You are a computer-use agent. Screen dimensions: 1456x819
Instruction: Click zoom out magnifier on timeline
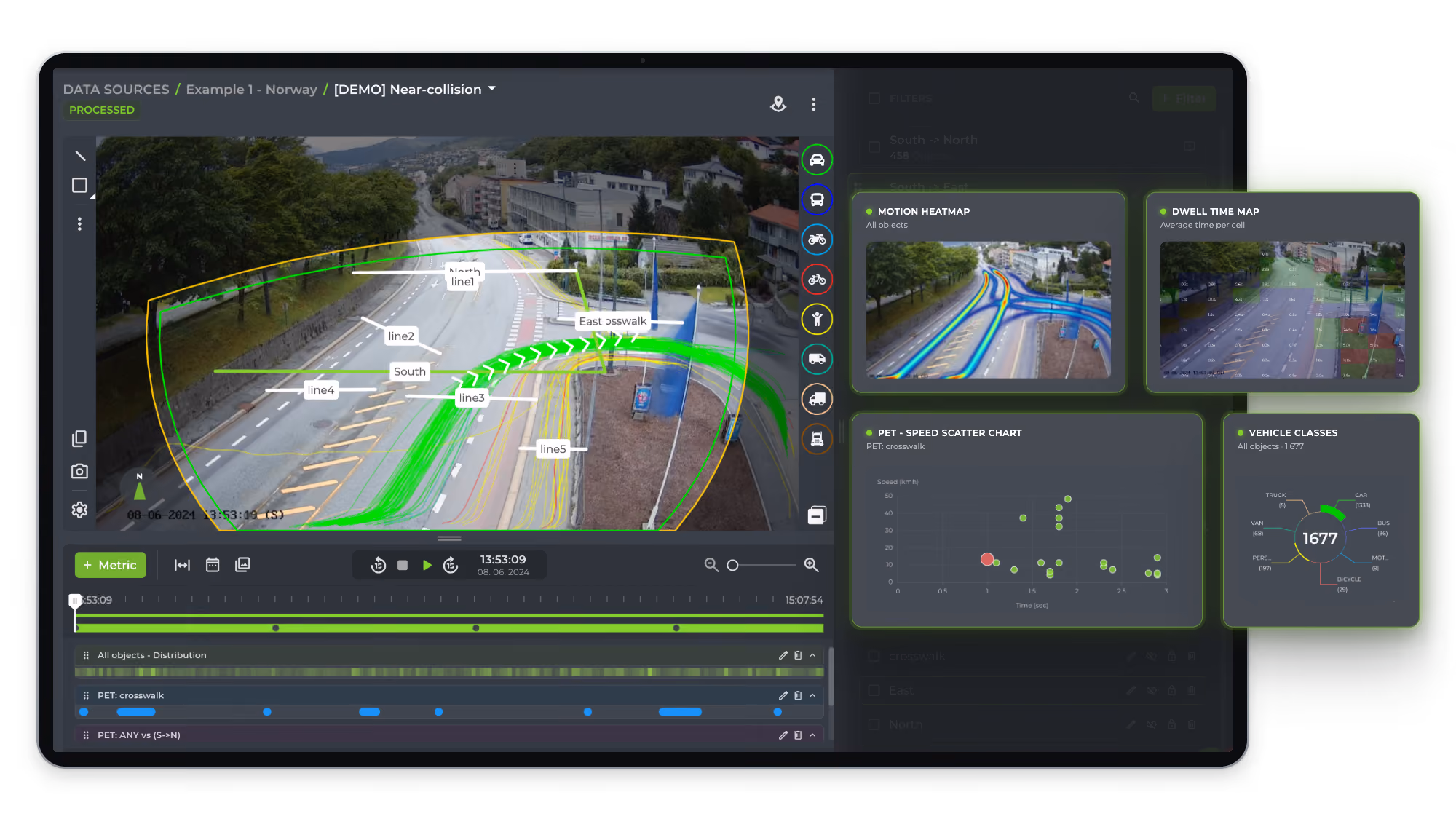(711, 565)
